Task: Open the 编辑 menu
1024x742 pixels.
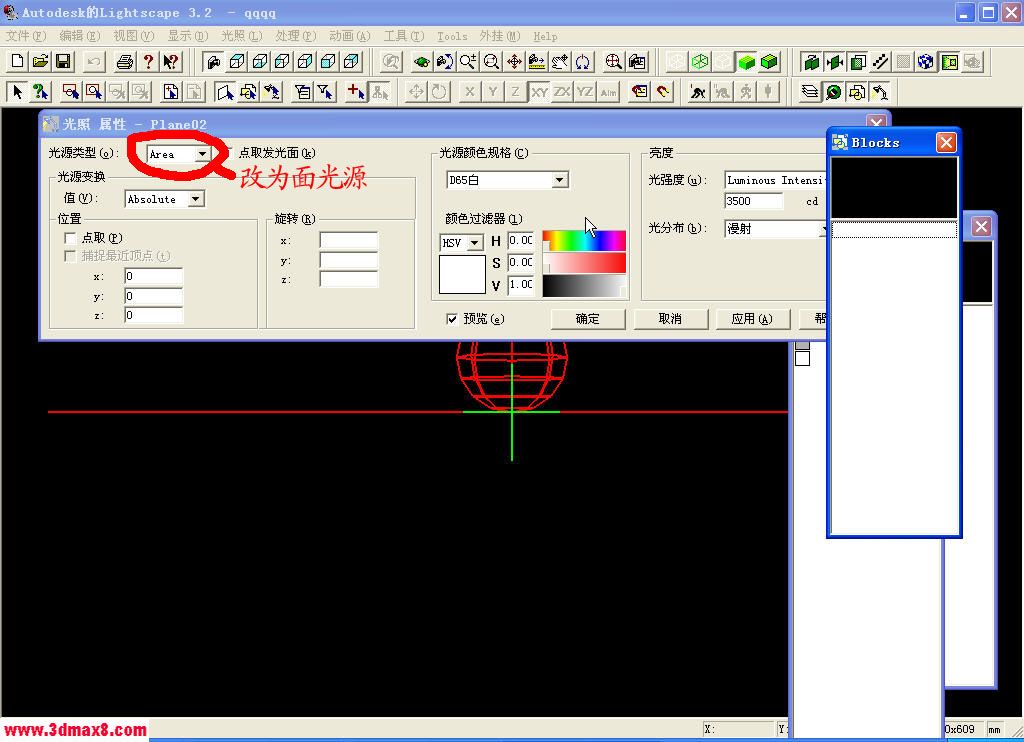Action: pyautogui.click(x=80, y=36)
